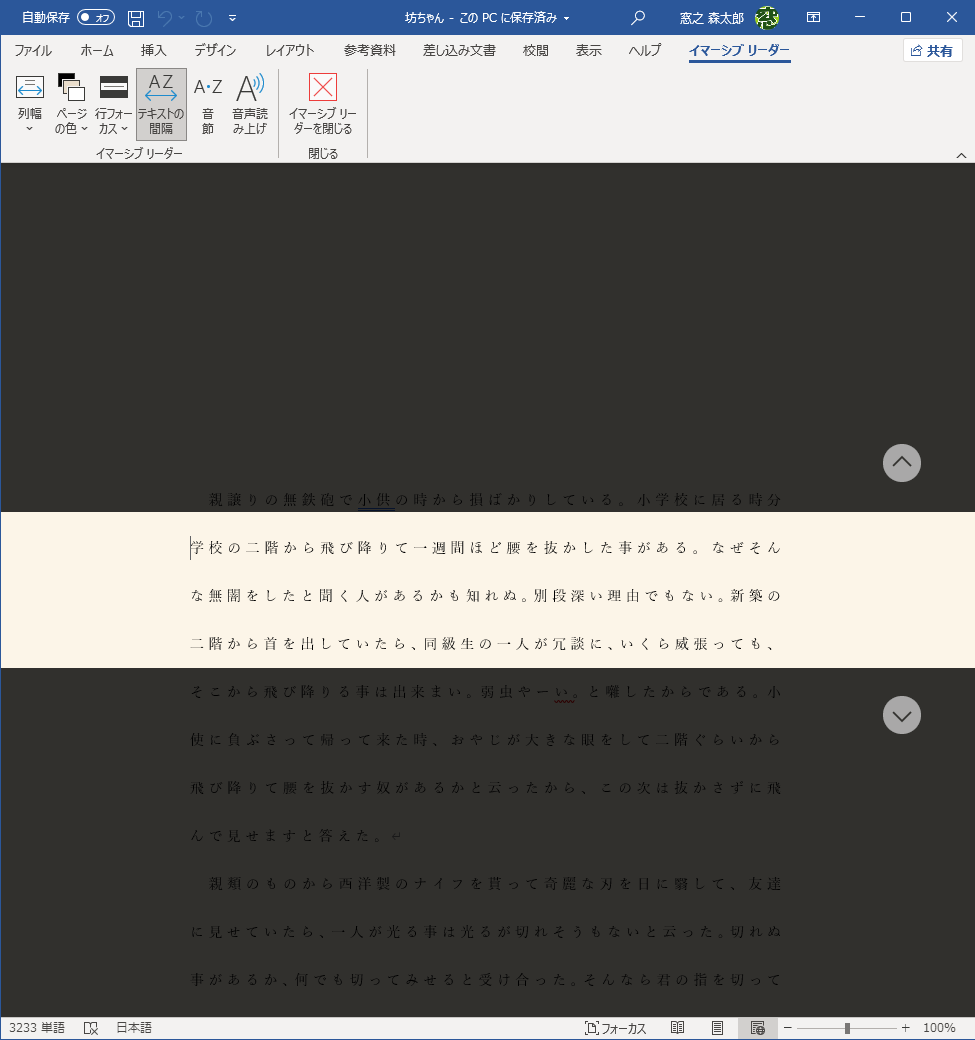
Task: Switch to Read Mode view icon
Action: point(677,1028)
